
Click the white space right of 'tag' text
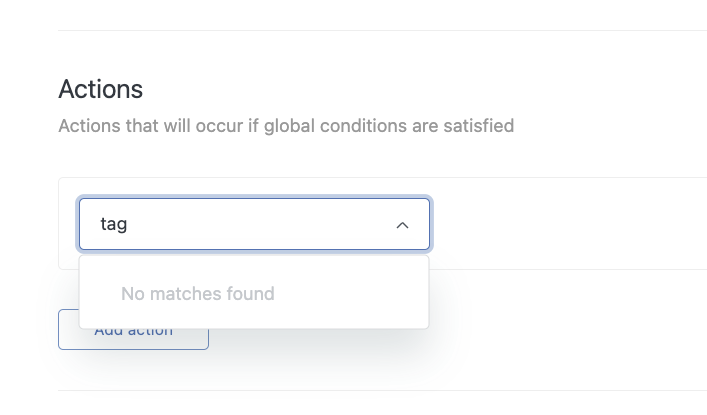coord(260,225)
